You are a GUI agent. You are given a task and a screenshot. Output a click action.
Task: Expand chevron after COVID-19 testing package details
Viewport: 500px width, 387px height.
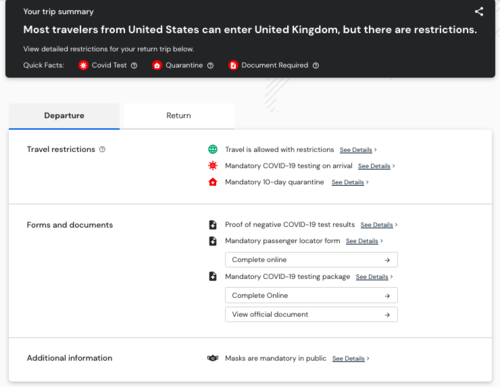pos(392,277)
